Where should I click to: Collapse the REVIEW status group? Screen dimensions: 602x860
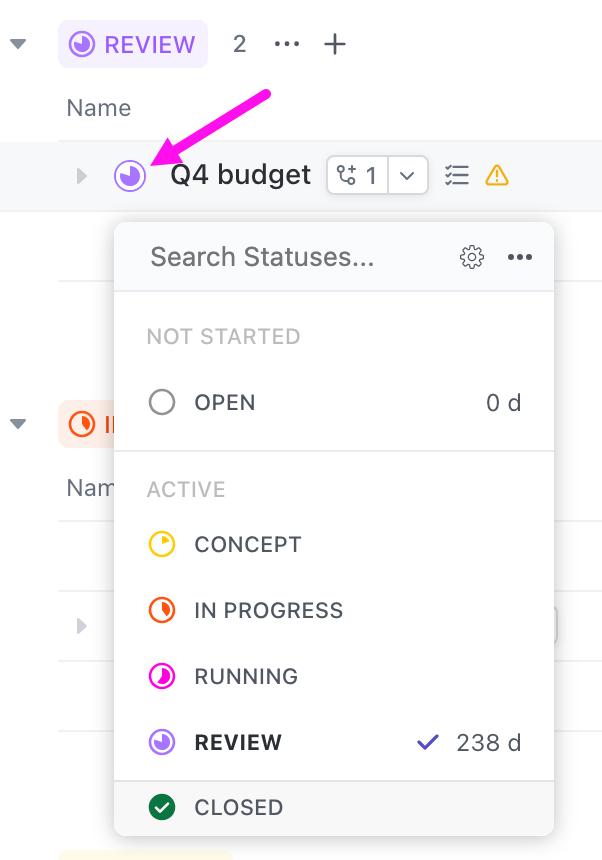point(18,44)
